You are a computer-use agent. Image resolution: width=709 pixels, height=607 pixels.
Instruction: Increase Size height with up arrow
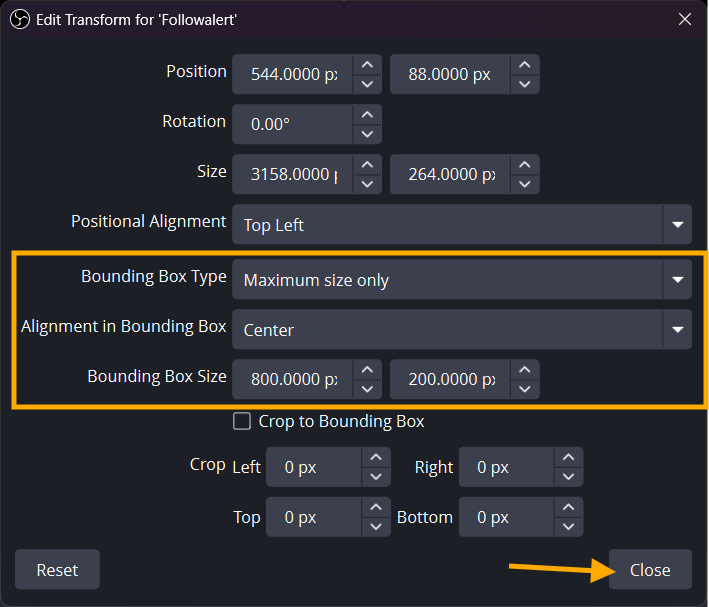525,164
